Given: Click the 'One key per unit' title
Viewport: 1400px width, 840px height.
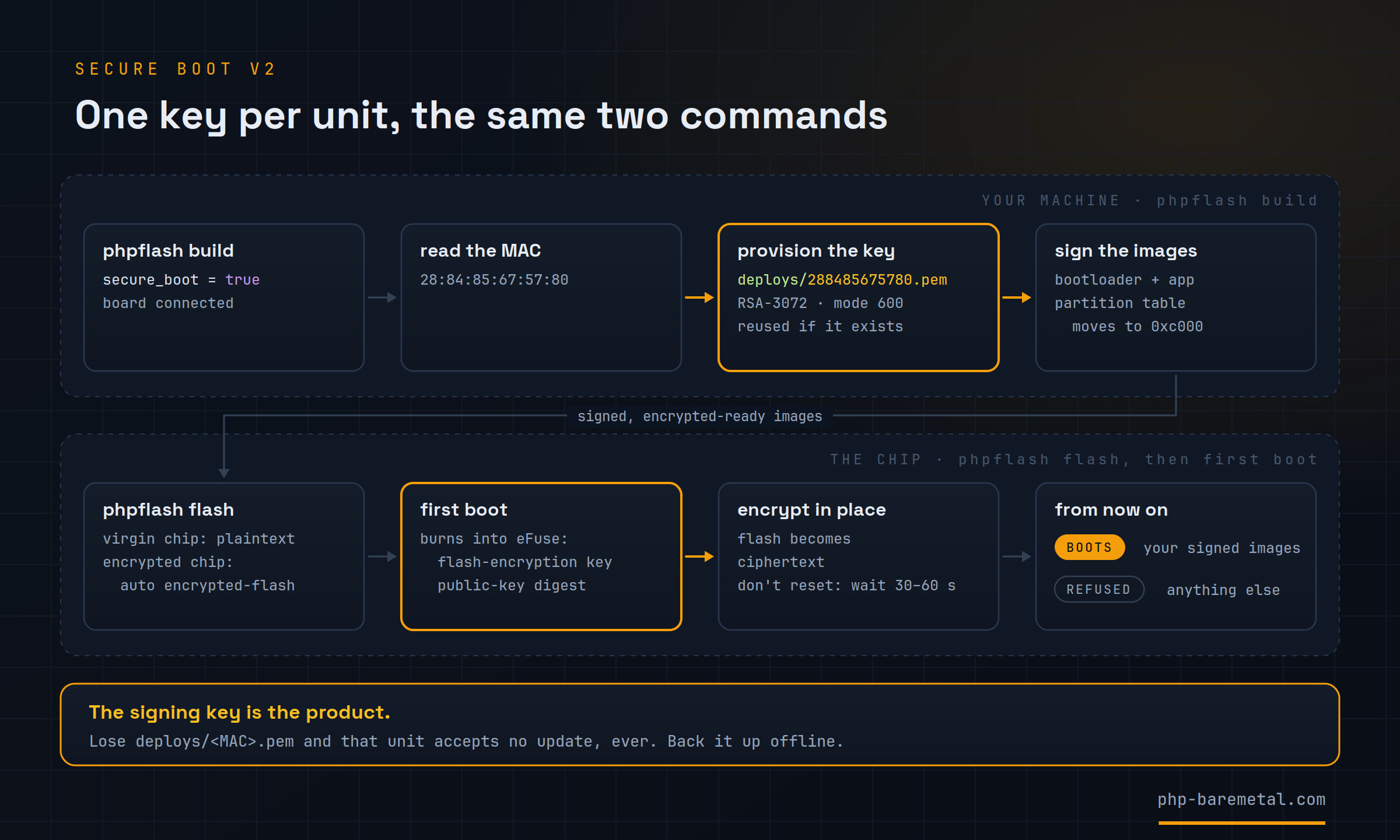Looking at the screenshot, I should coord(481,116).
